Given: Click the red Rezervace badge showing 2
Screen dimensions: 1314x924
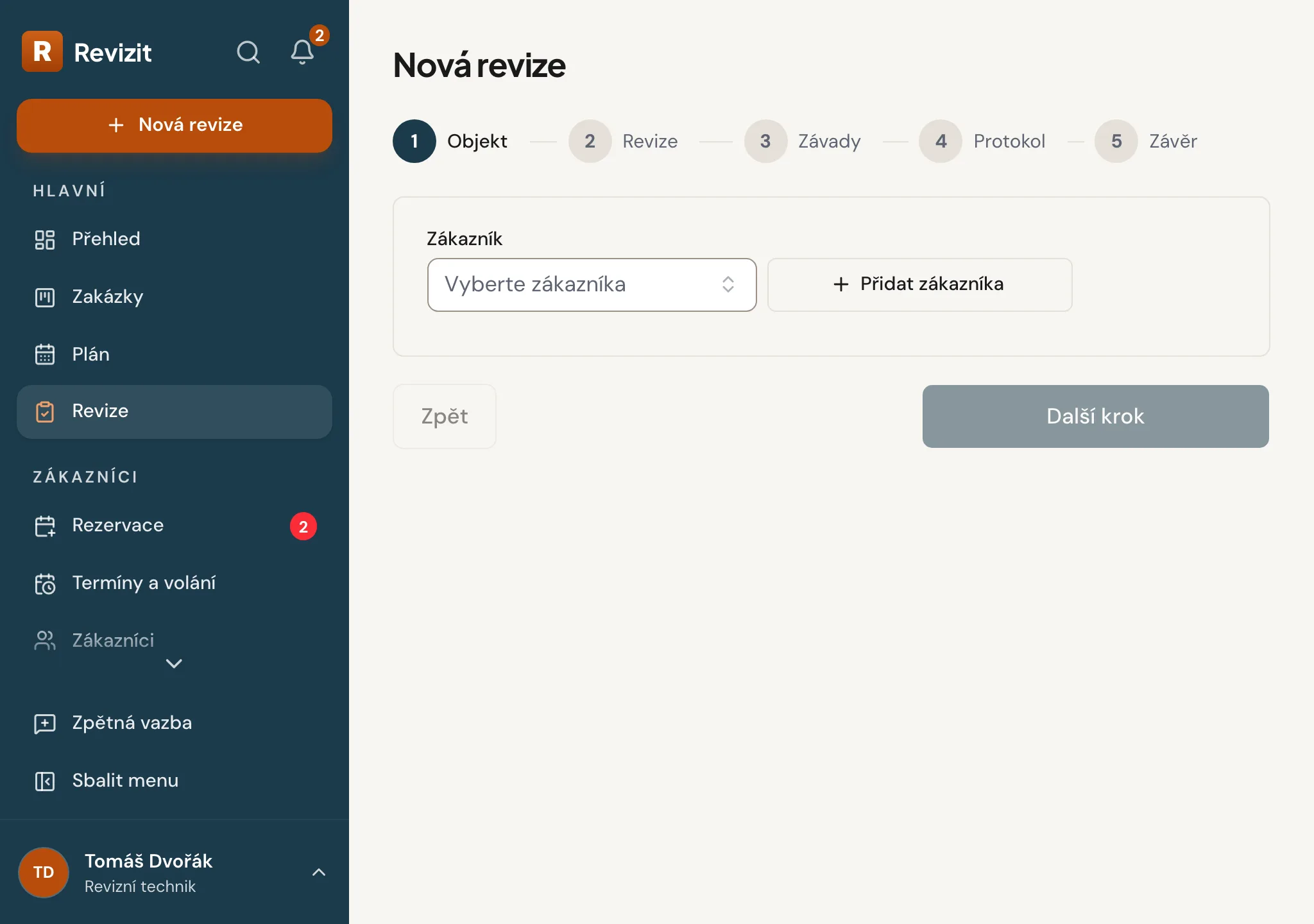Looking at the screenshot, I should click(x=303, y=526).
